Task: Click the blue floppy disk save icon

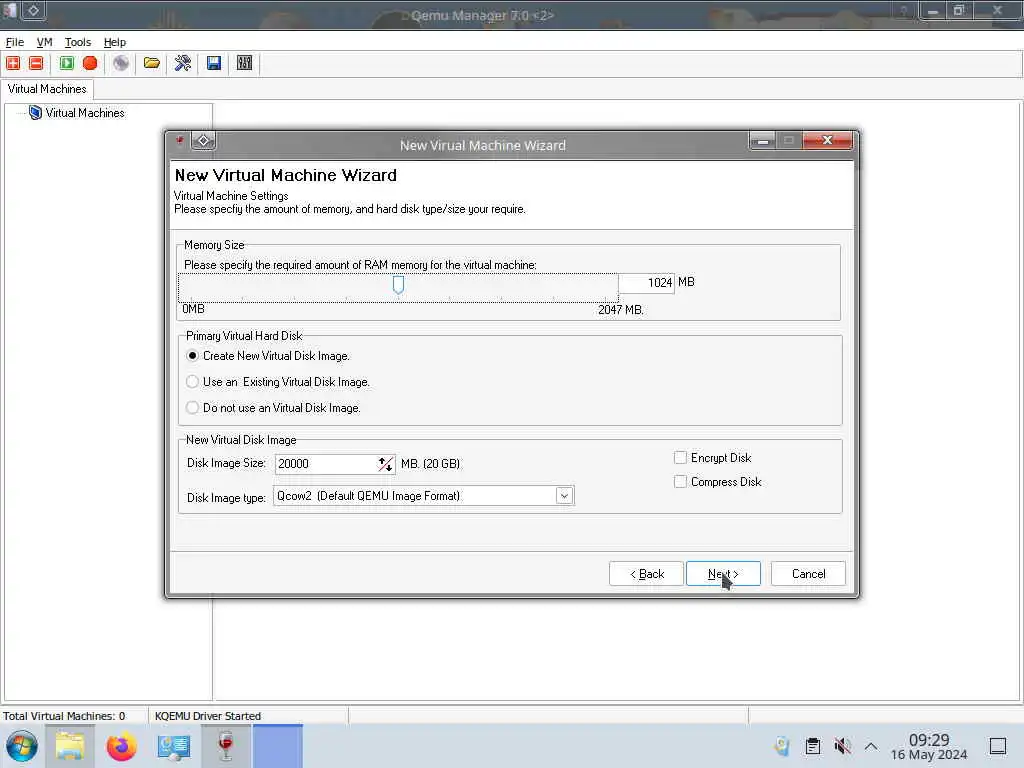Action: pyautogui.click(x=214, y=63)
